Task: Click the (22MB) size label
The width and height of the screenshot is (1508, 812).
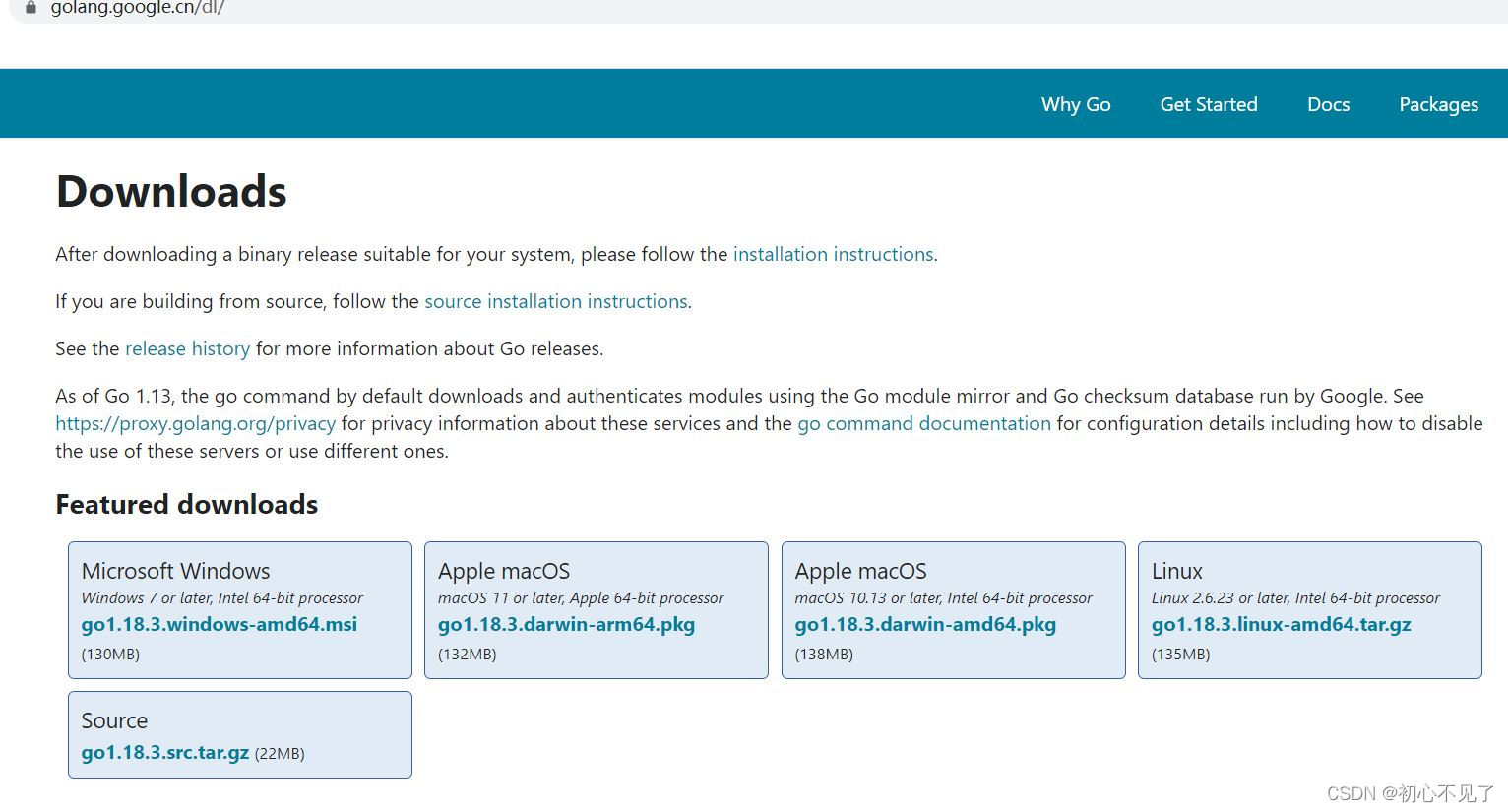Action: (x=280, y=753)
